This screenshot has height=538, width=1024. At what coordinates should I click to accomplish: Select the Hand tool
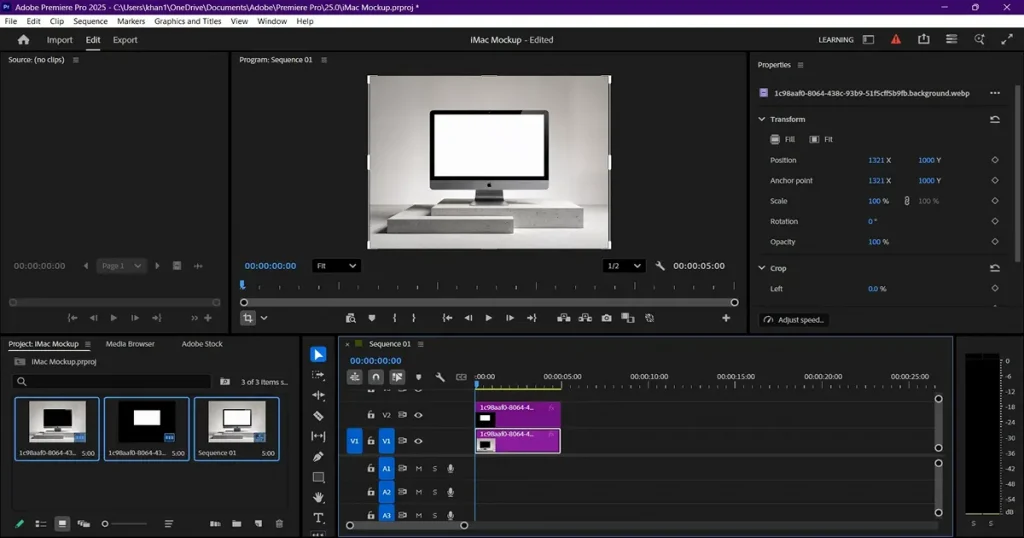click(x=318, y=498)
